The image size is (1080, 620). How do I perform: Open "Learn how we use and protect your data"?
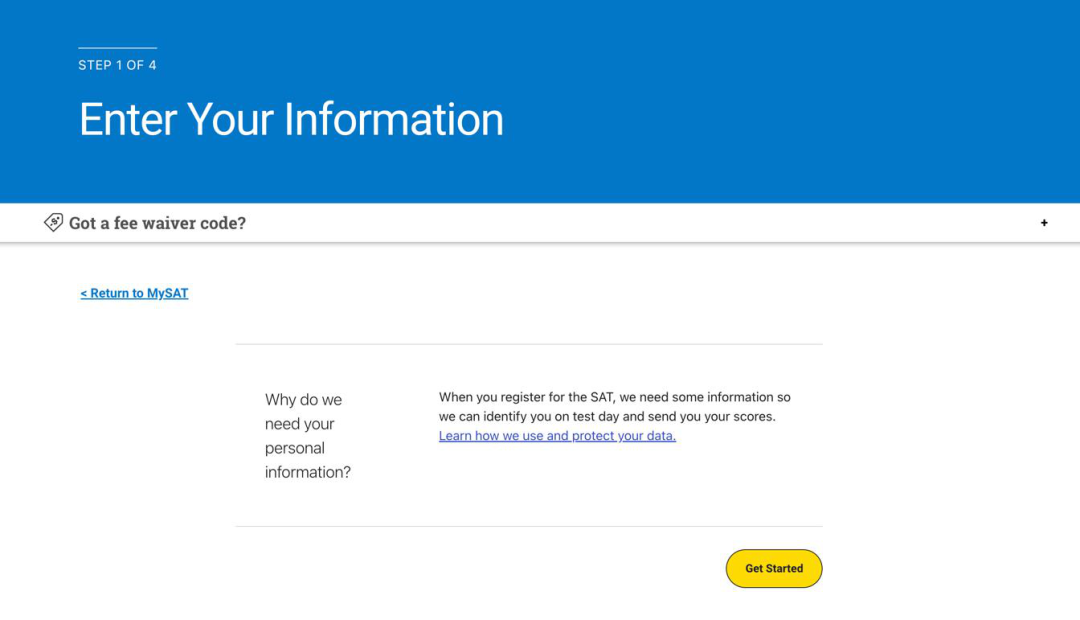[x=557, y=435]
